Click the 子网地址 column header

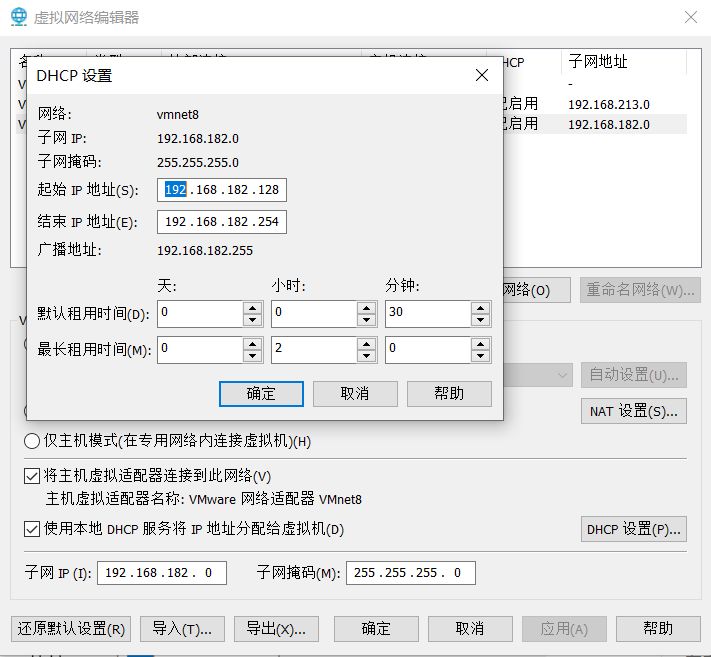tap(623, 62)
